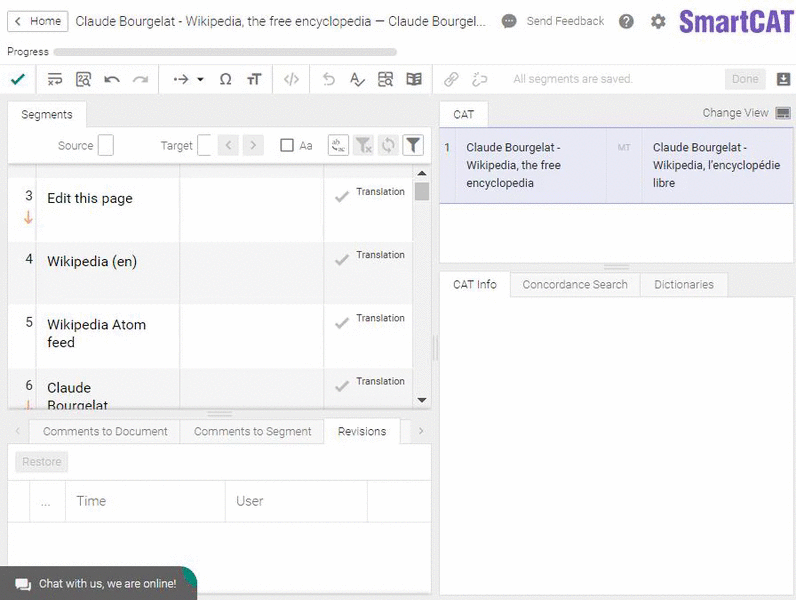Click the copy source to target icon
Image resolution: width=796 pixels, height=600 pixels.
(55, 79)
